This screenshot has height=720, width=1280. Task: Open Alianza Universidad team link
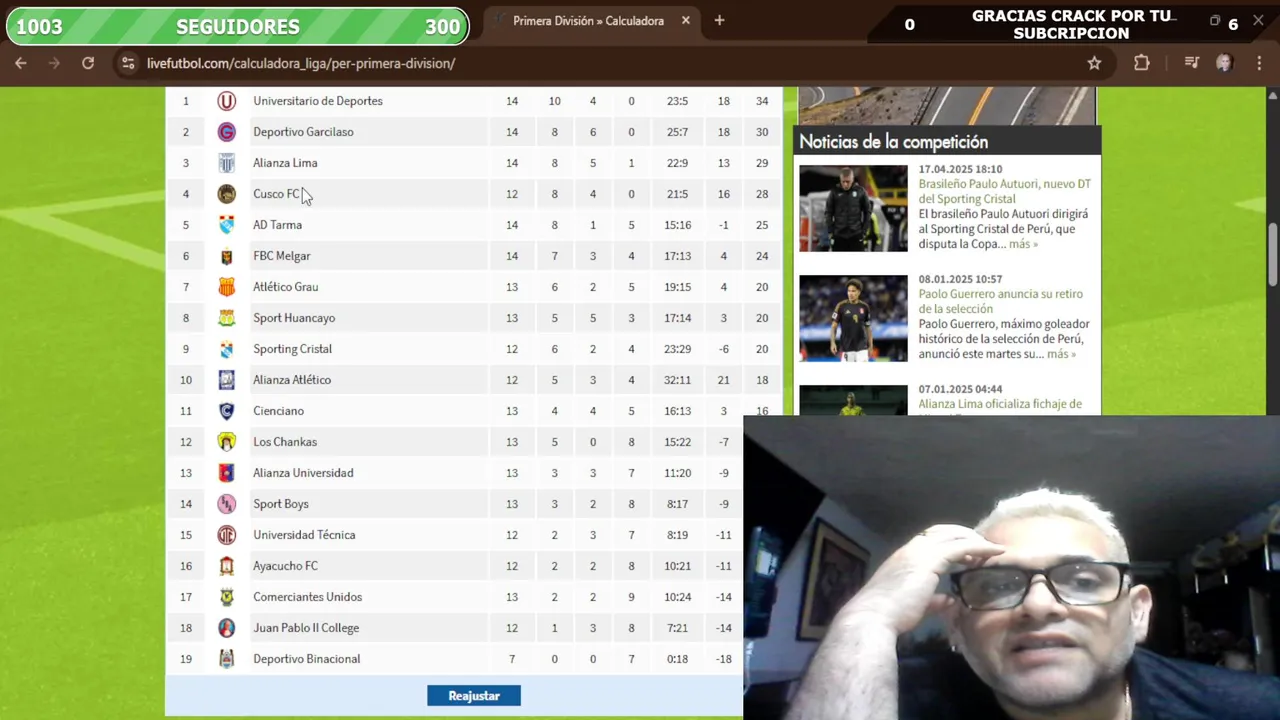pos(303,473)
